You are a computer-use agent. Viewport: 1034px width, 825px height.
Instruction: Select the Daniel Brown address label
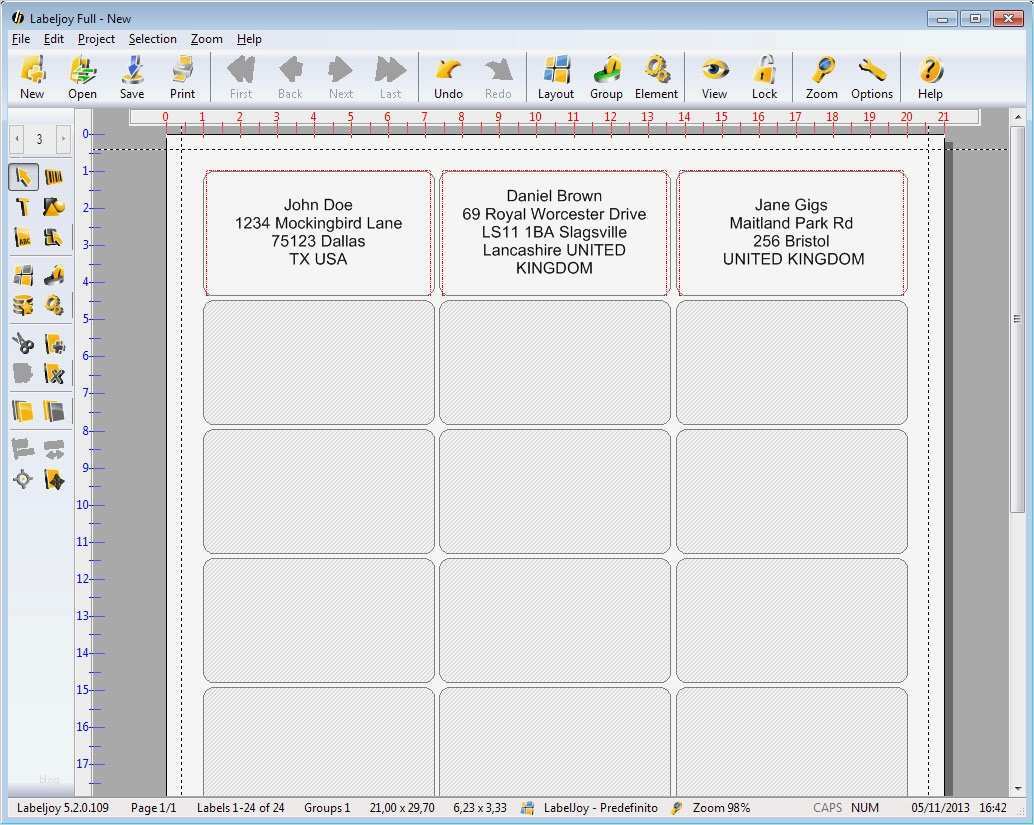click(554, 232)
